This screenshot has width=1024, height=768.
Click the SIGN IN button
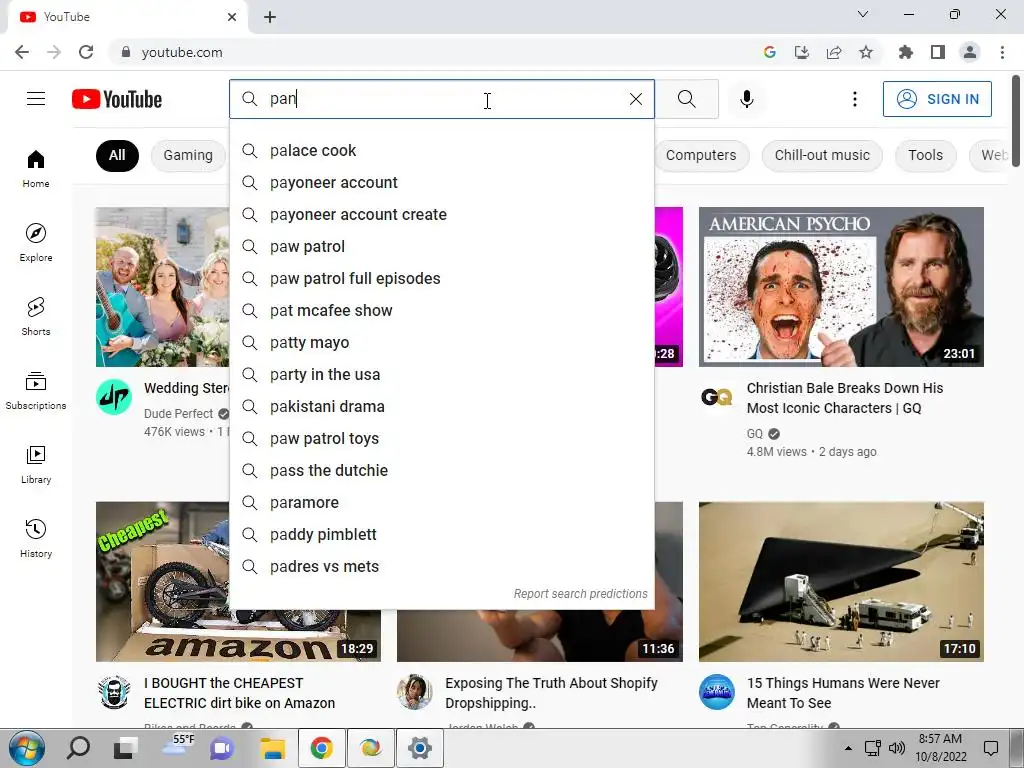point(937,99)
